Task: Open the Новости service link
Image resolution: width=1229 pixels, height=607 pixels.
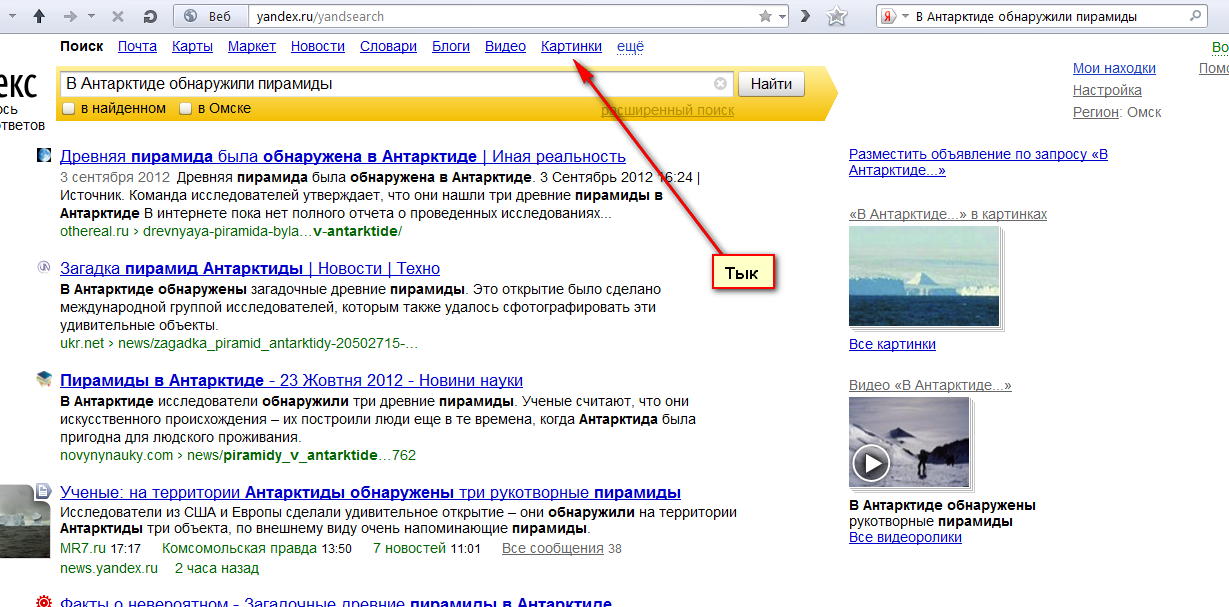Action: point(318,46)
